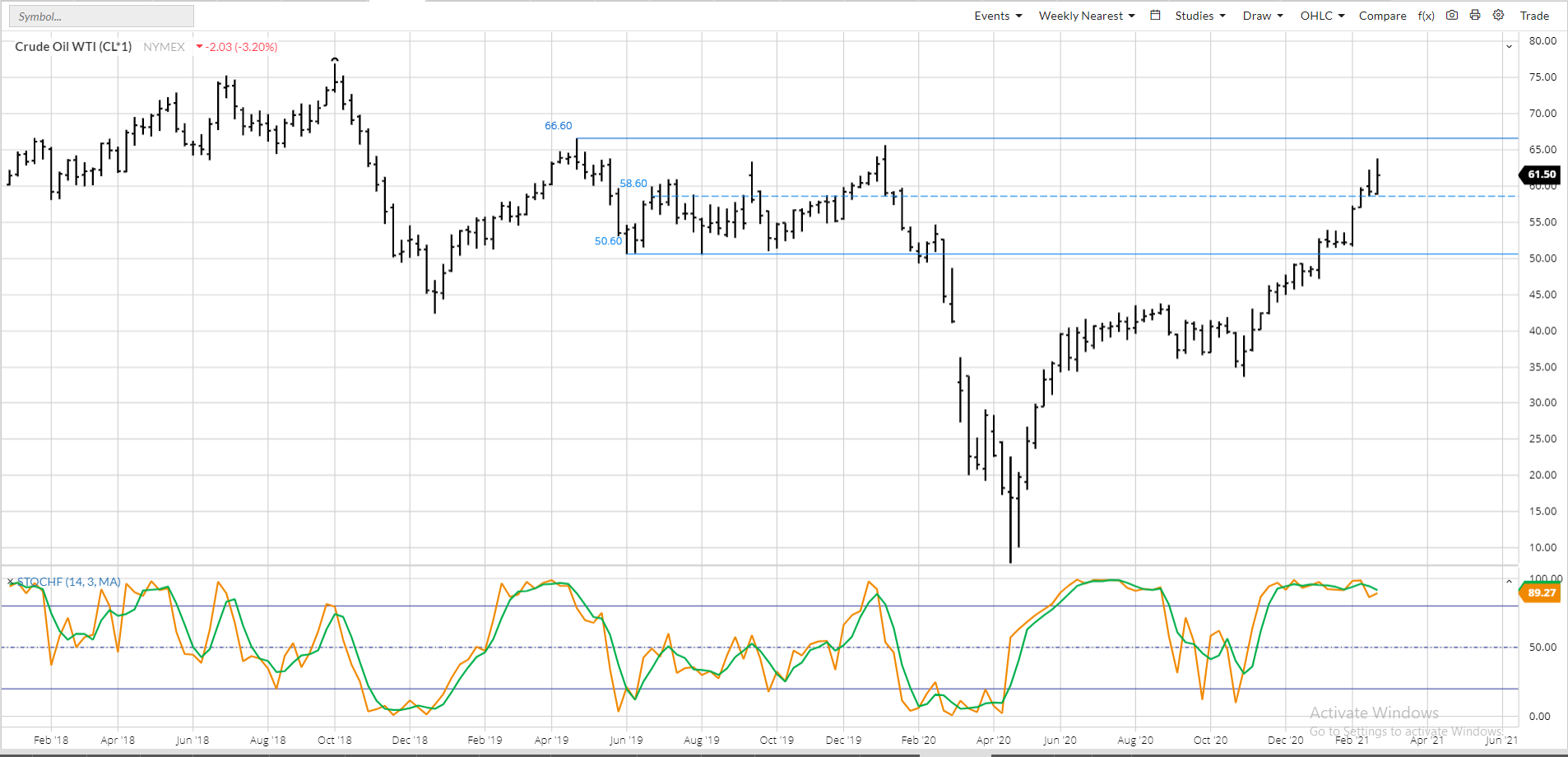Viewport: 1568px width, 757px height.
Task: Open the Draw tools dropdown
Action: (x=1262, y=16)
